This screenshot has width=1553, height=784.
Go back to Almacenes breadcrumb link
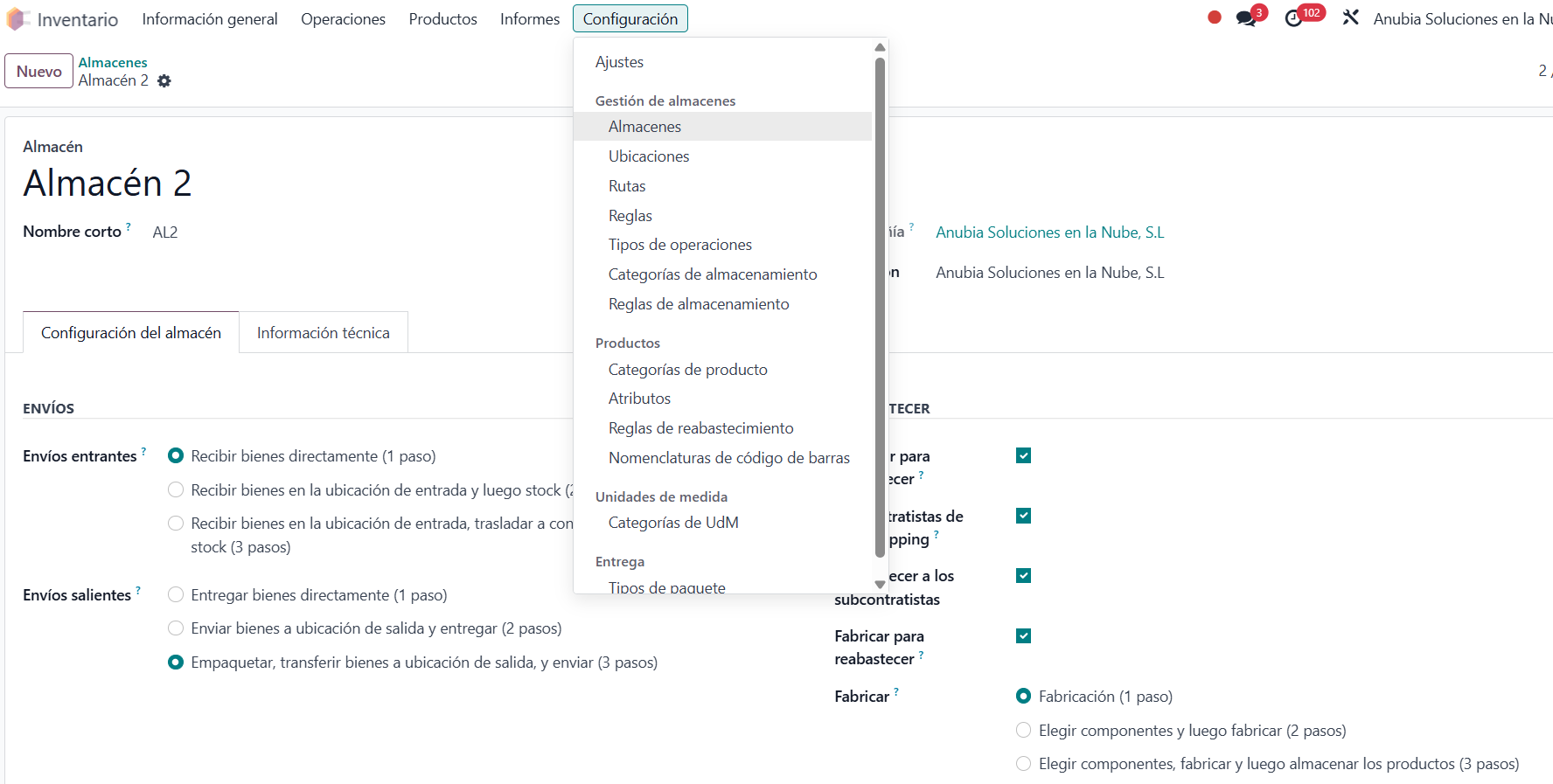[113, 62]
